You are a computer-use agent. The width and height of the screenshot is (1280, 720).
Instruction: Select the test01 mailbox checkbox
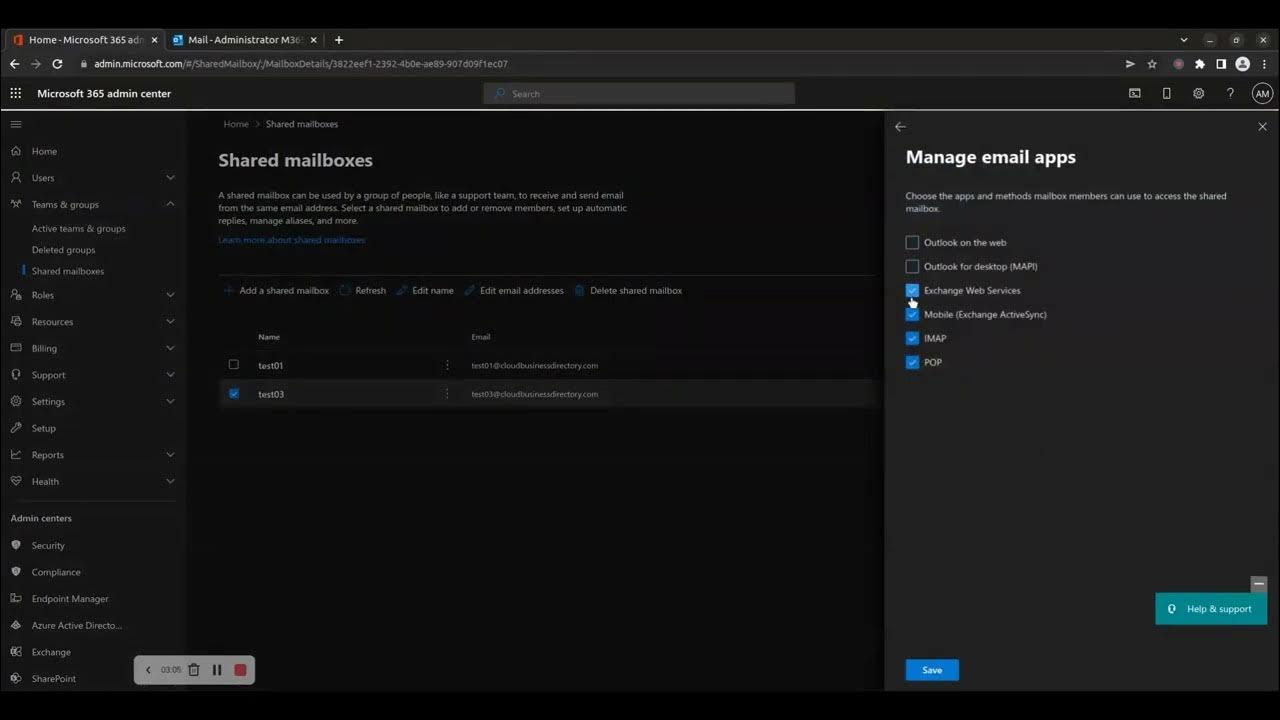234,365
